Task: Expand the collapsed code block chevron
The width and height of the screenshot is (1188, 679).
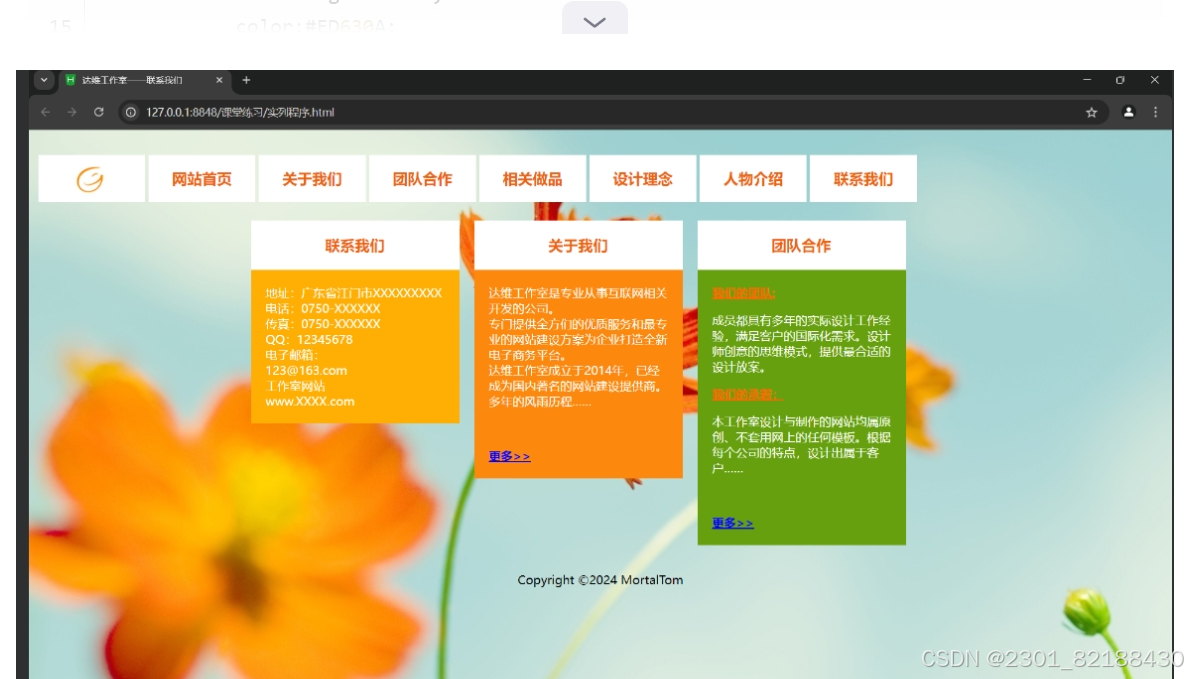Action: (595, 21)
